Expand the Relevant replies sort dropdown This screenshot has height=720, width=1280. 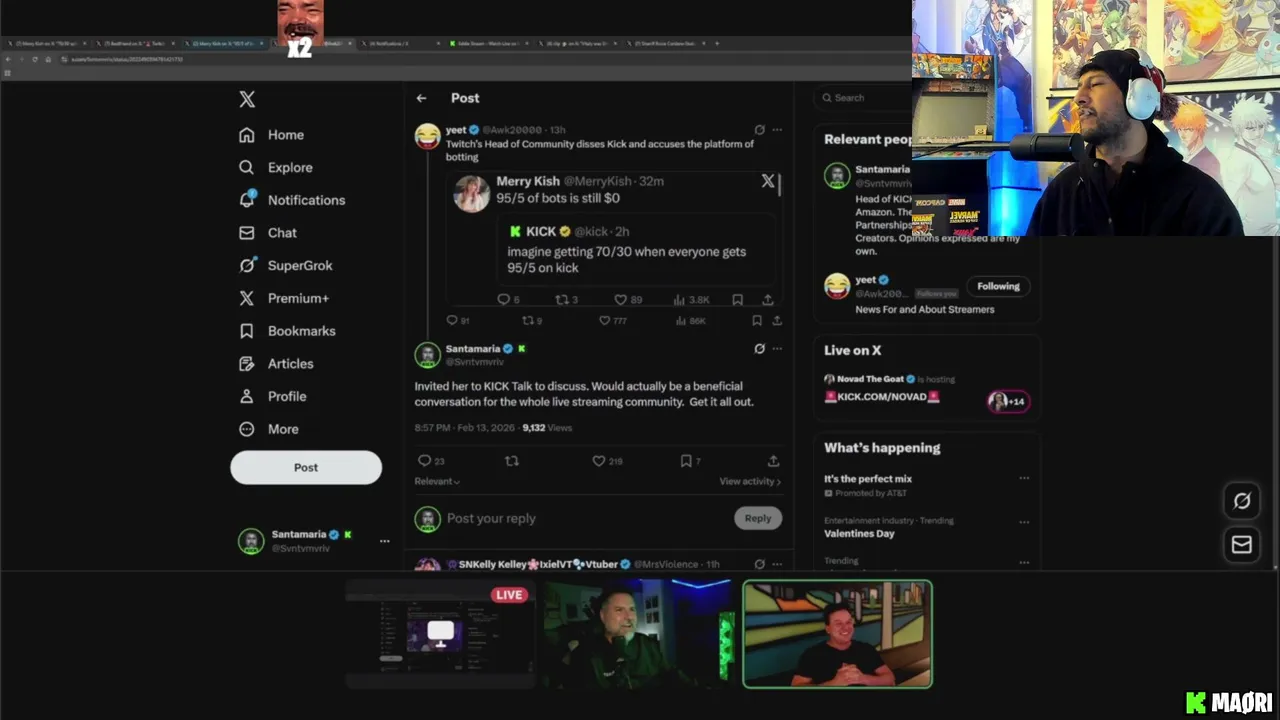point(437,482)
